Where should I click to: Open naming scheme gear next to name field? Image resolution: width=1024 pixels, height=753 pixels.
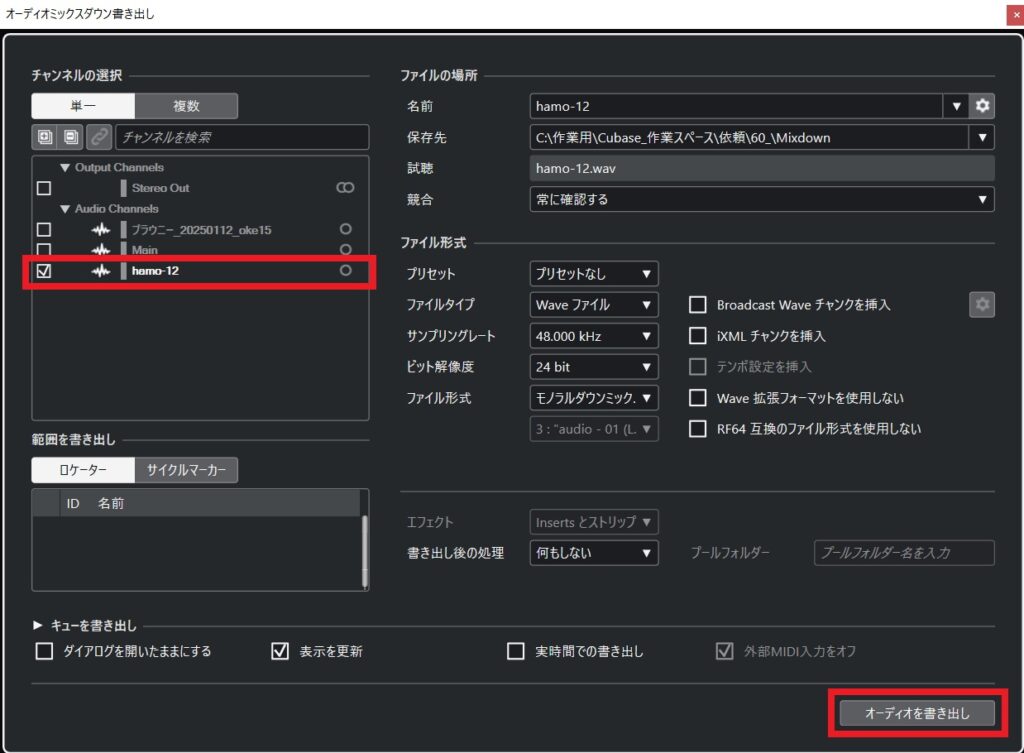982,106
